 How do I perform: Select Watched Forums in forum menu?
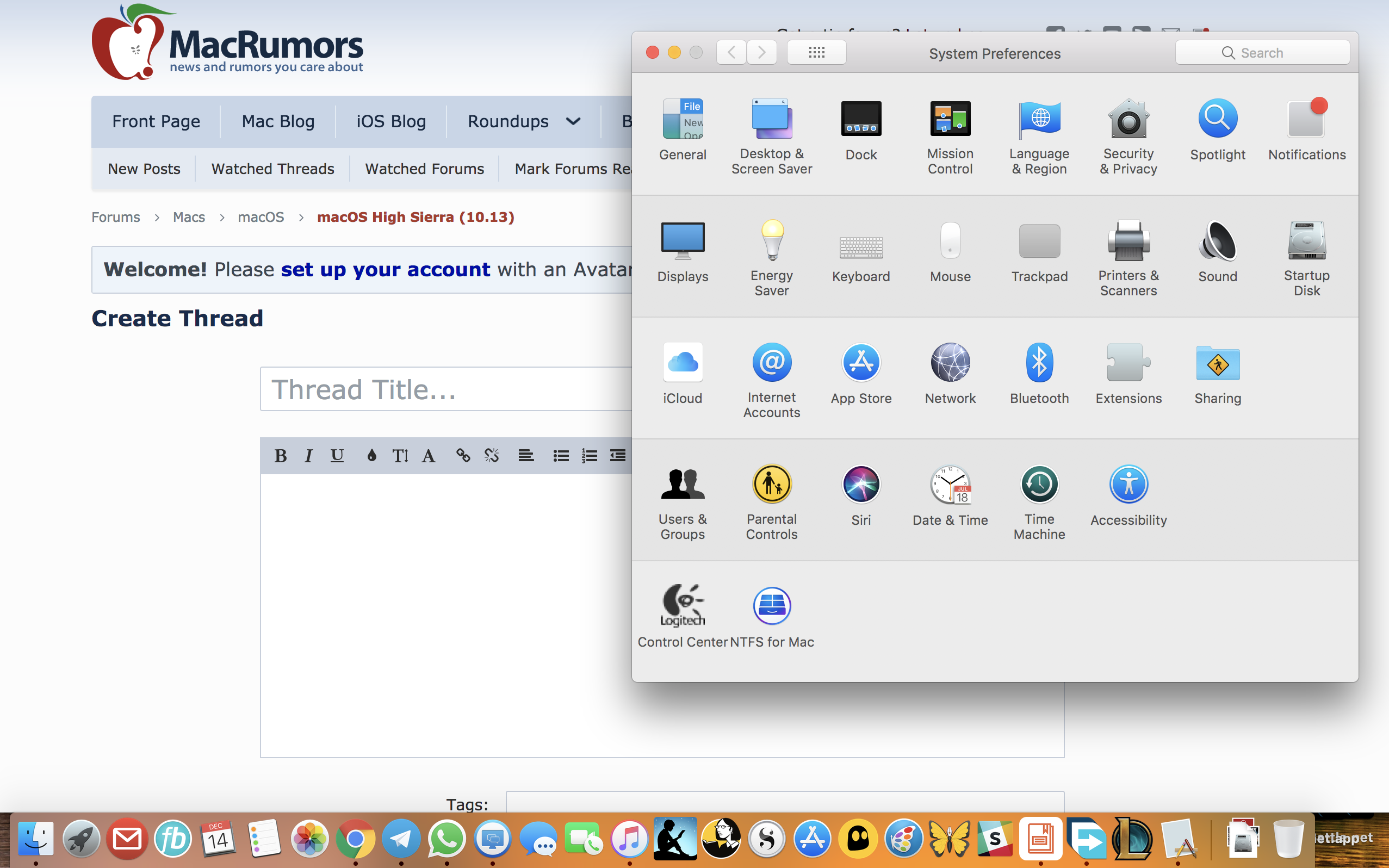pos(425,169)
